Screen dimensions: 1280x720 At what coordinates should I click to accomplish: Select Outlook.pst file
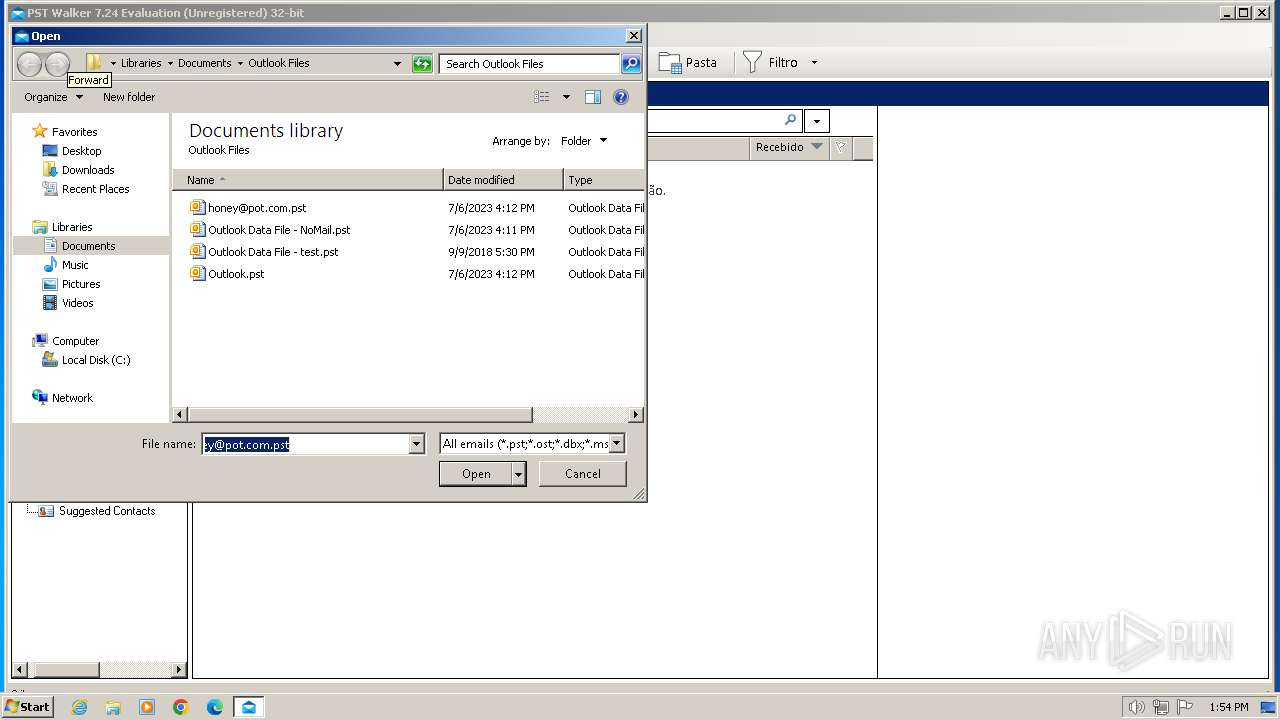pyautogui.click(x=227, y=274)
